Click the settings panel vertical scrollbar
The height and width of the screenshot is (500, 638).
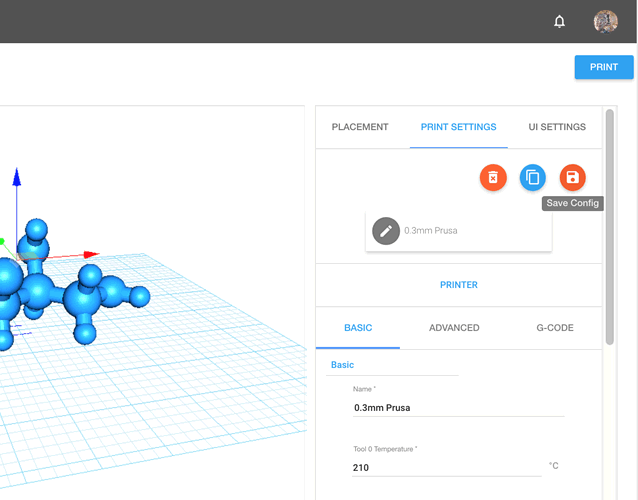click(x=609, y=227)
